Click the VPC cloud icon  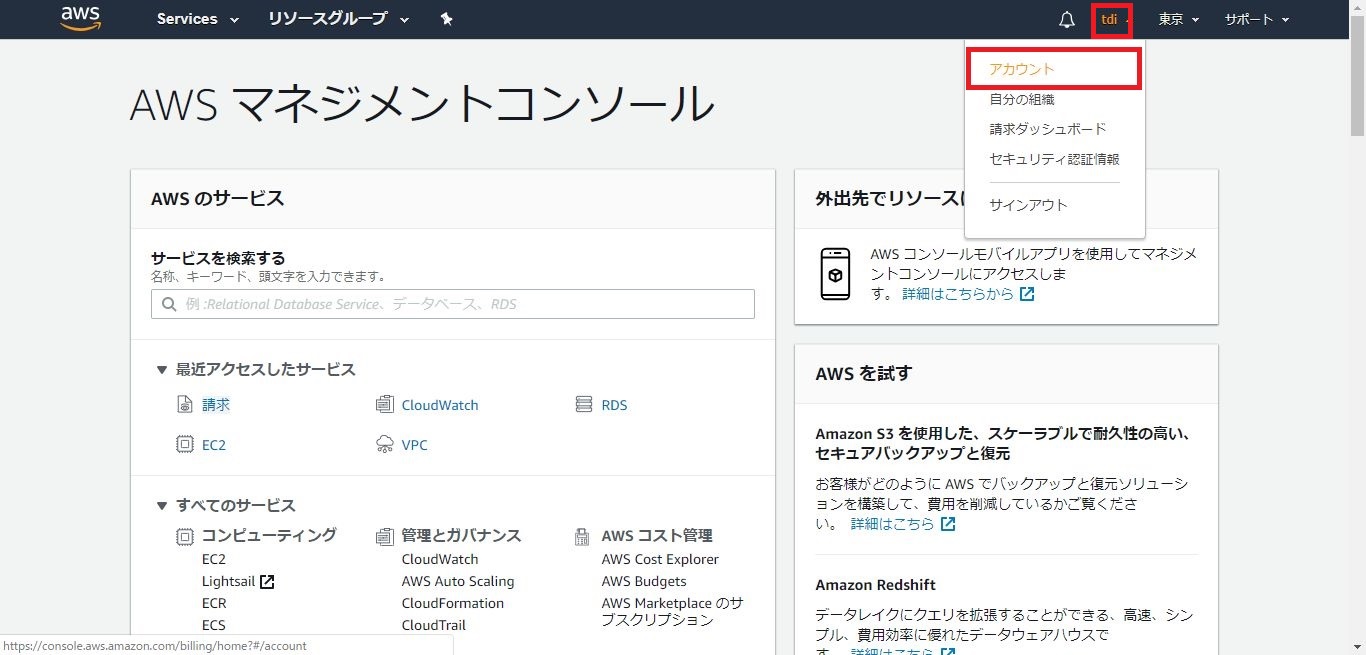385,445
